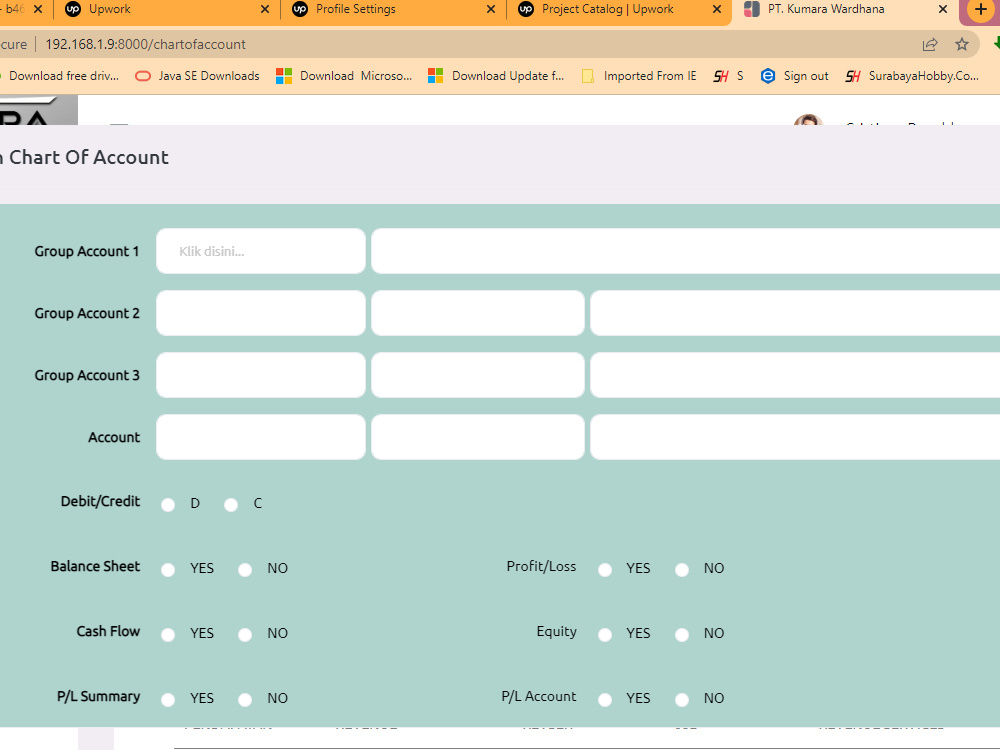This screenshot has height=750, width=1000.
Task: Set Cash Flow to NO
Action: click(245, 635)
